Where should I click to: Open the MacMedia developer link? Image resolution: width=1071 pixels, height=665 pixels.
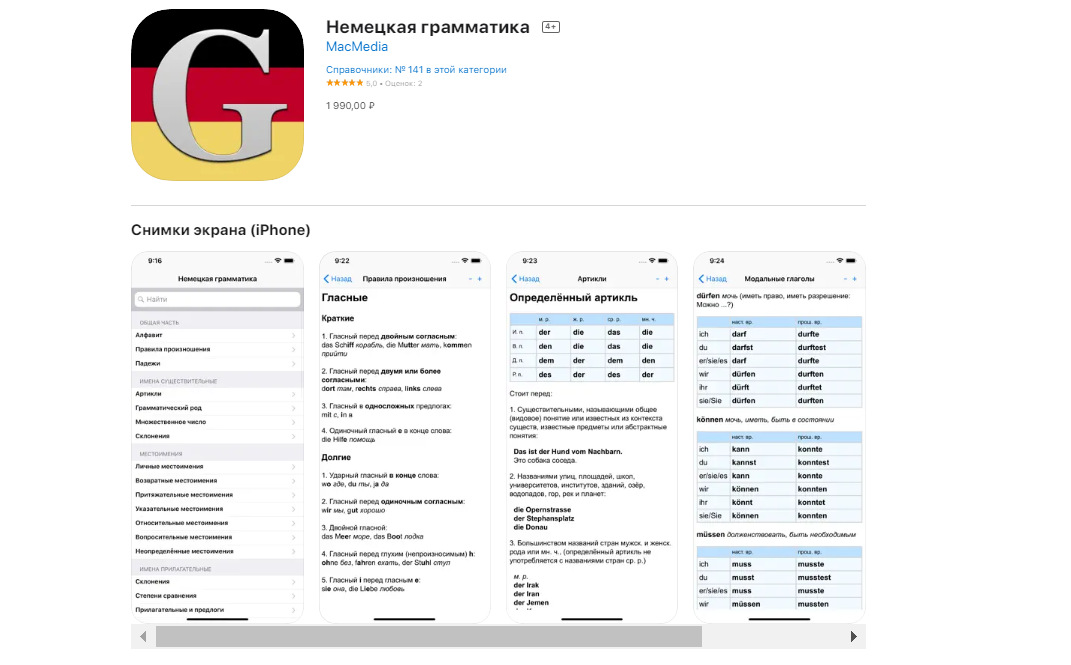coord(357,46)
